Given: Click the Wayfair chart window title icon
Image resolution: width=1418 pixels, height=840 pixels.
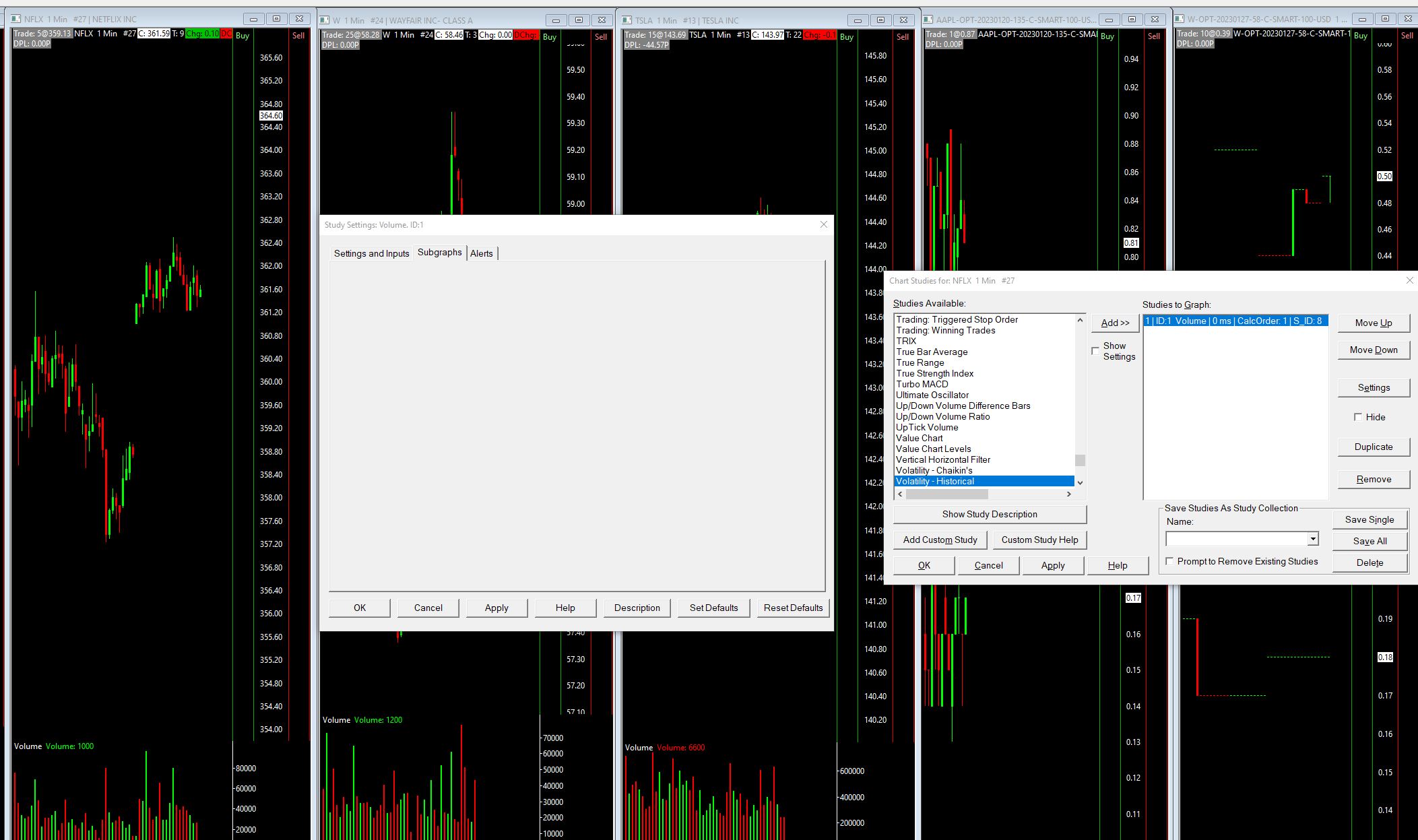Looking at the screenshot, I should click(325, 20).
